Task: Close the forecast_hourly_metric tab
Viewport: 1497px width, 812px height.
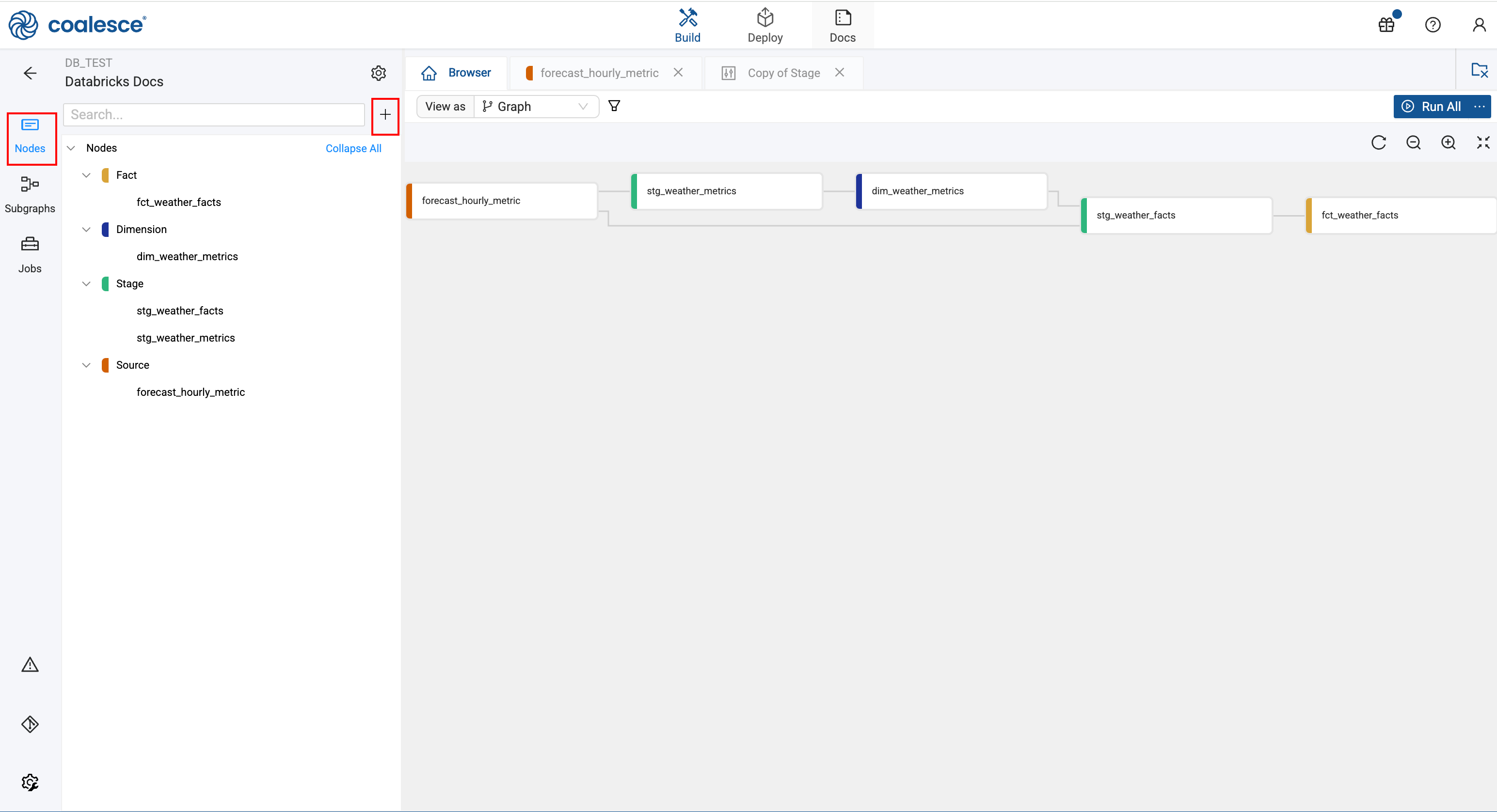Action: (678, 72)
